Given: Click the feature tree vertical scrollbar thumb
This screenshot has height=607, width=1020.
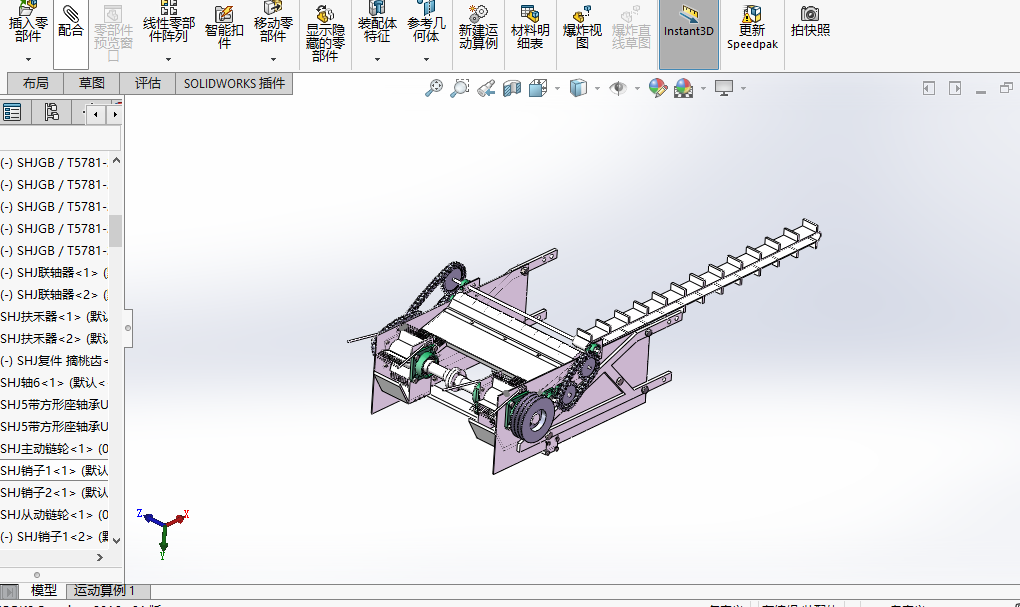Looking at the screenshot, I should 116,230.
